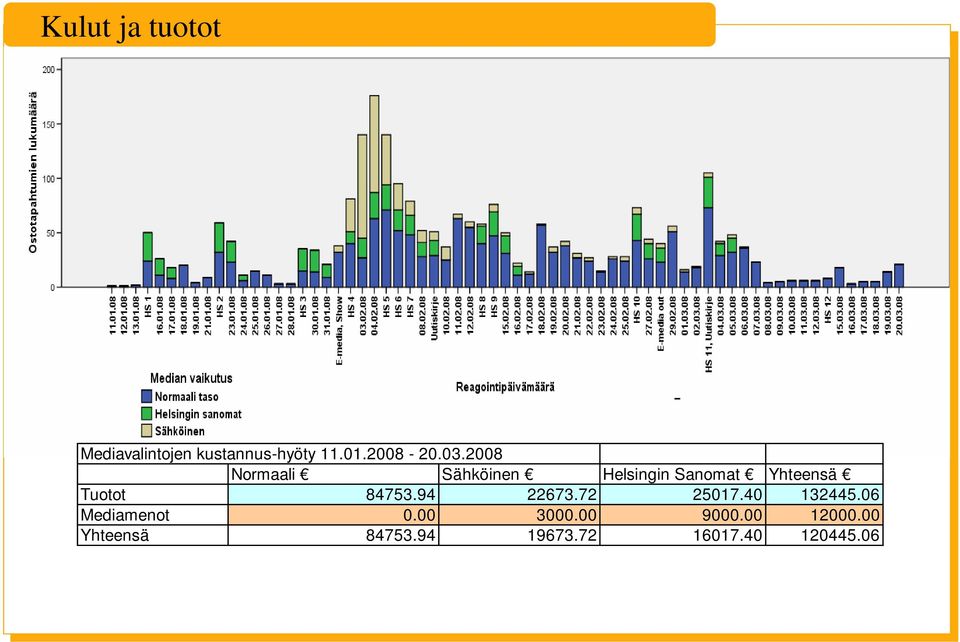This screenshot has width=960, height=642.
Task: Click the column header "Sähköinen €"
Action: coord(487,474)
